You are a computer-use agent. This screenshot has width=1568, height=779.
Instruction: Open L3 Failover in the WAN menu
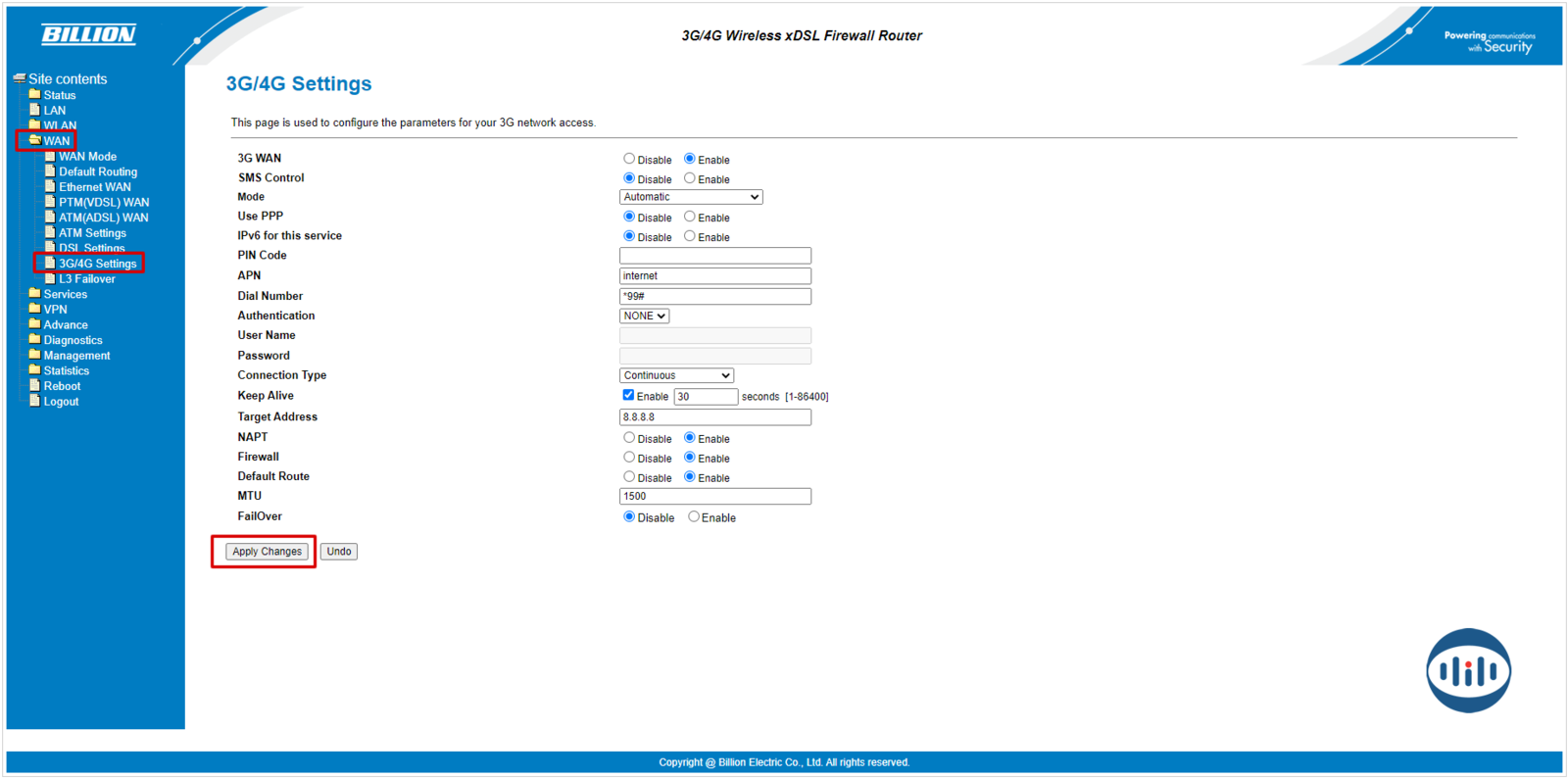tap(86, 279)
